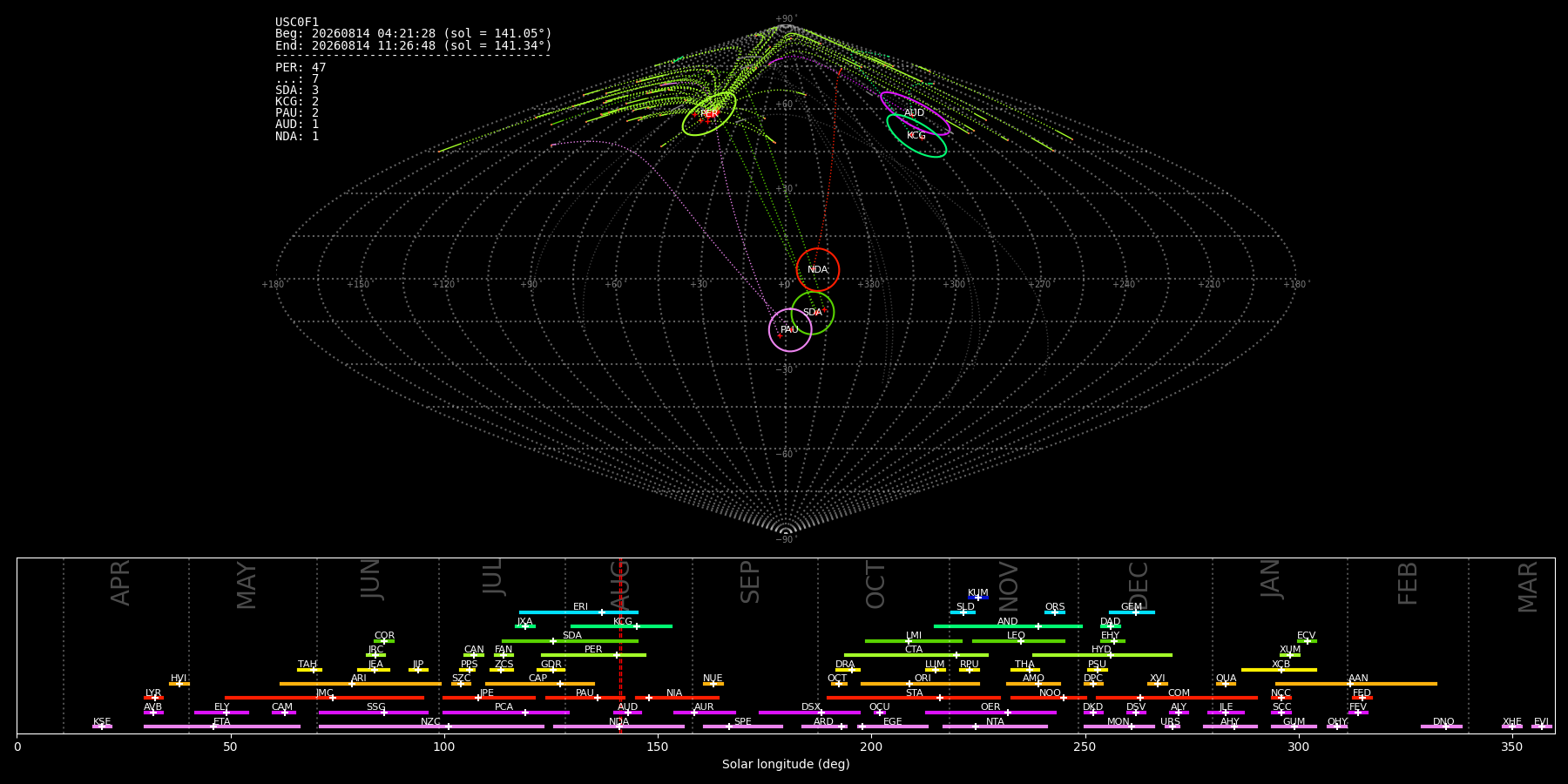Click the AND green activity bar
The image size is (1568, 784).
click(x=1008, y=626)
